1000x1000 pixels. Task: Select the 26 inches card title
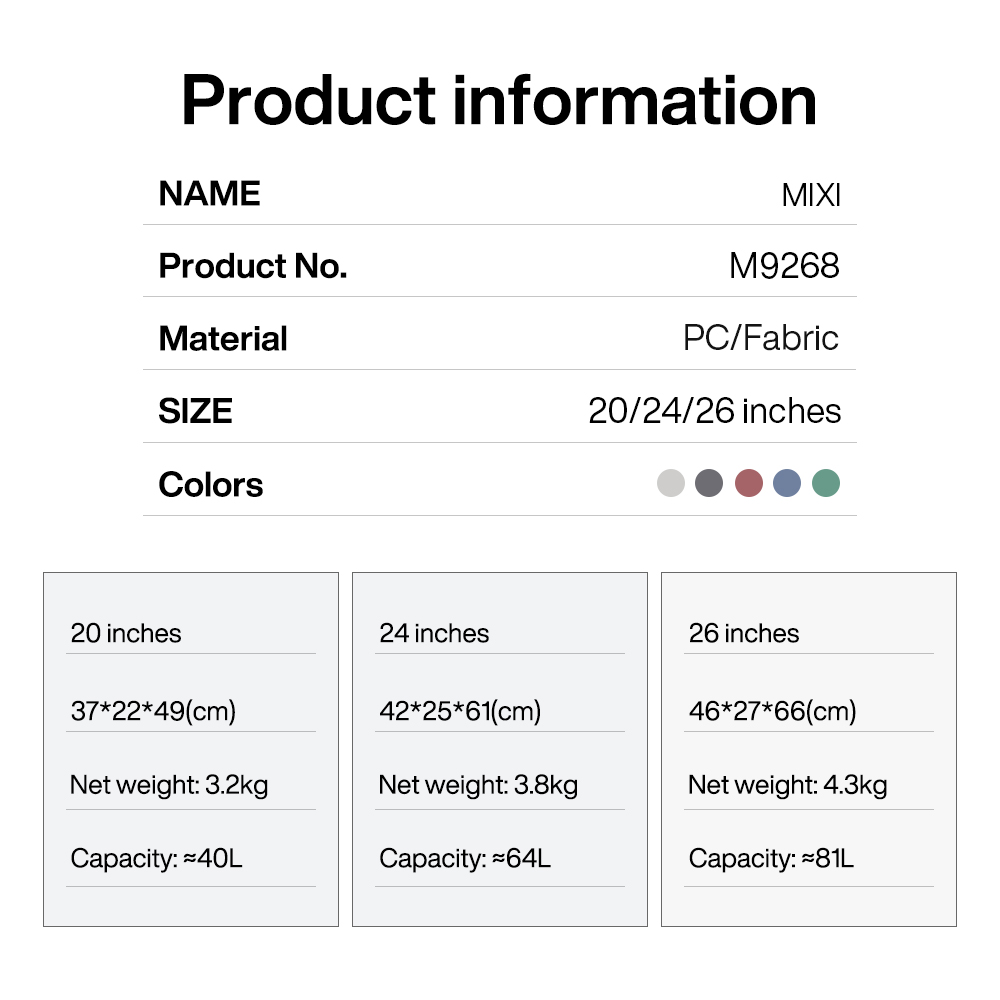744,633
